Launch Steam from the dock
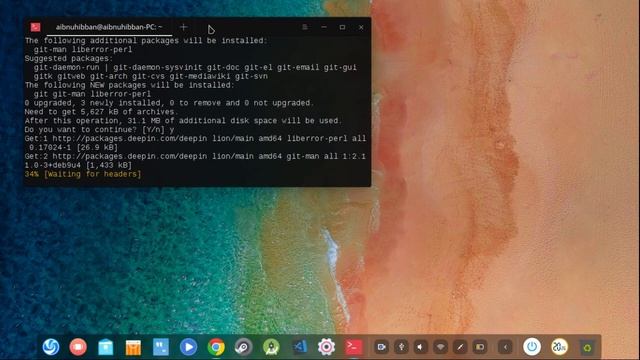 pos(244,347)
